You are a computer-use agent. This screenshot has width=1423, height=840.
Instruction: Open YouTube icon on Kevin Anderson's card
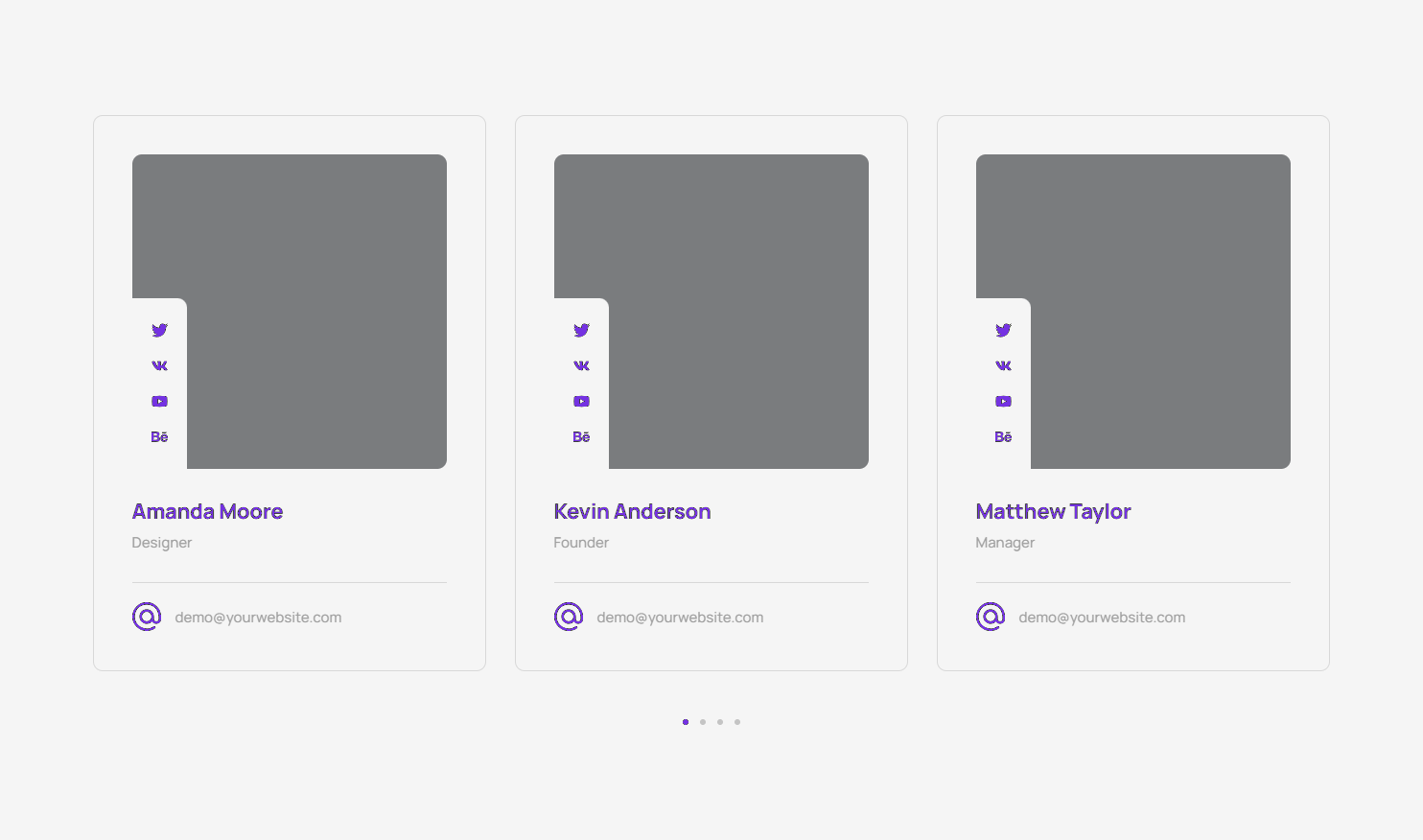(581, 402)
